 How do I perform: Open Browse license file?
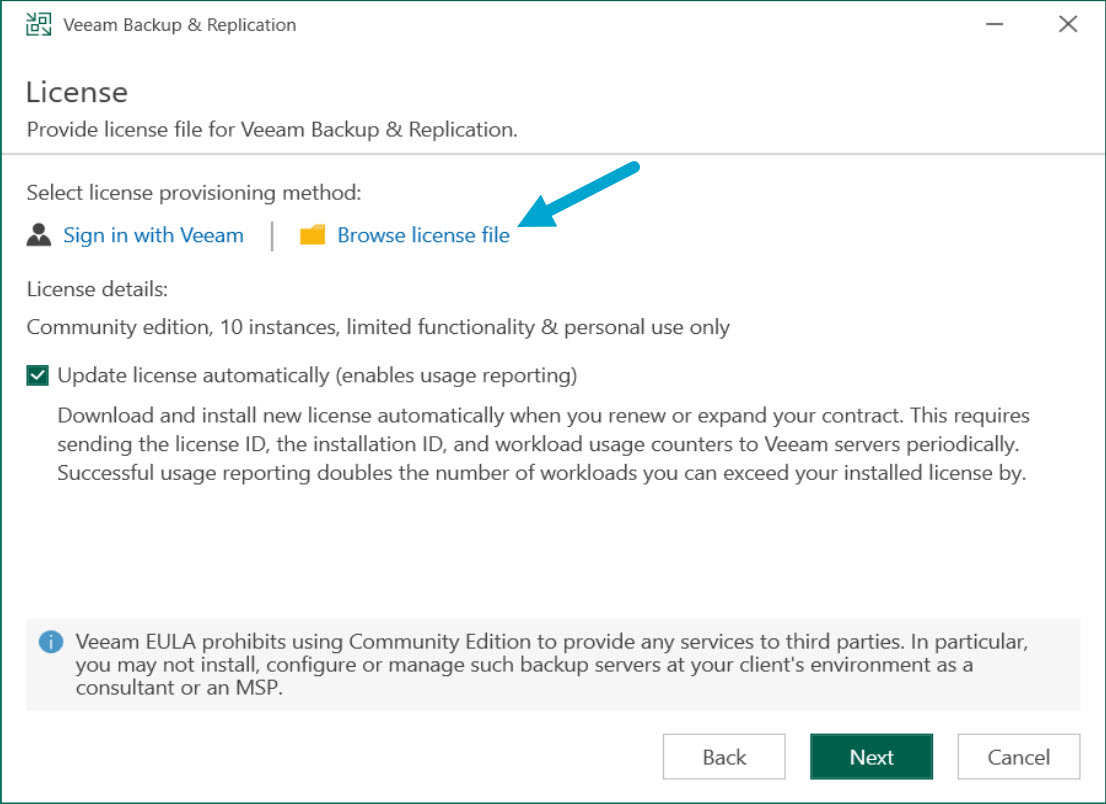coord(423,234)
